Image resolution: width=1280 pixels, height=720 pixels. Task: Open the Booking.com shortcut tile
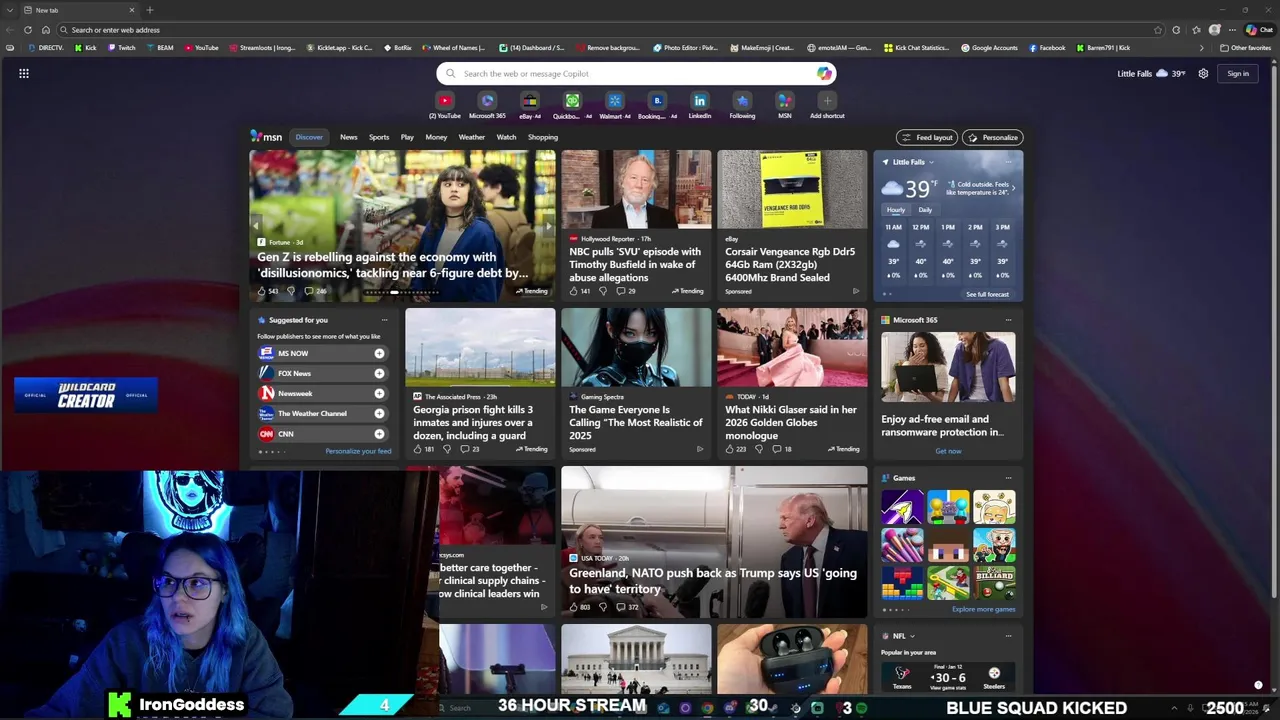tap(657, 101)
